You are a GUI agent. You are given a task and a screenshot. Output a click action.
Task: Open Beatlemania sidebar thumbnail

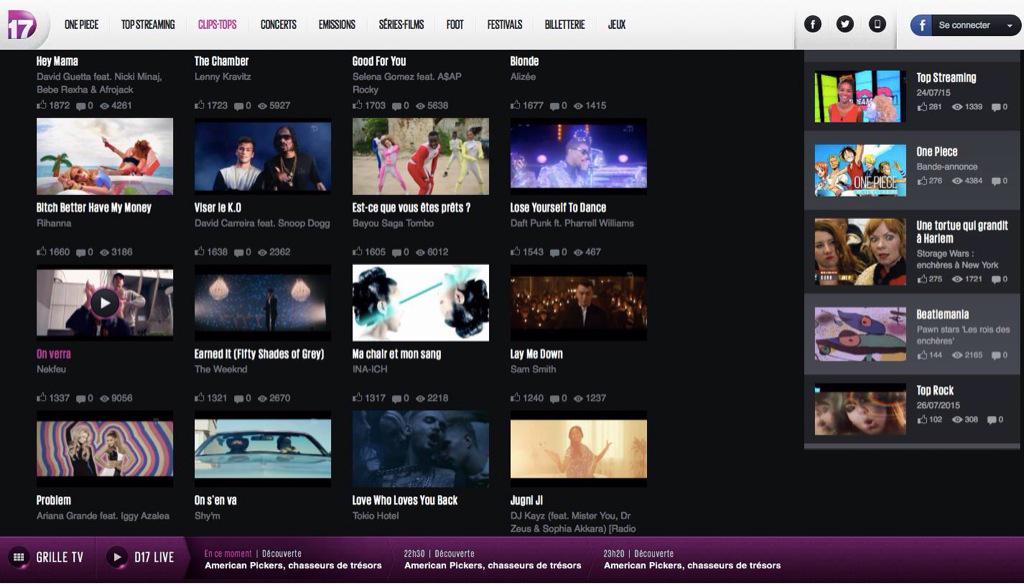(x=860, y=334)
